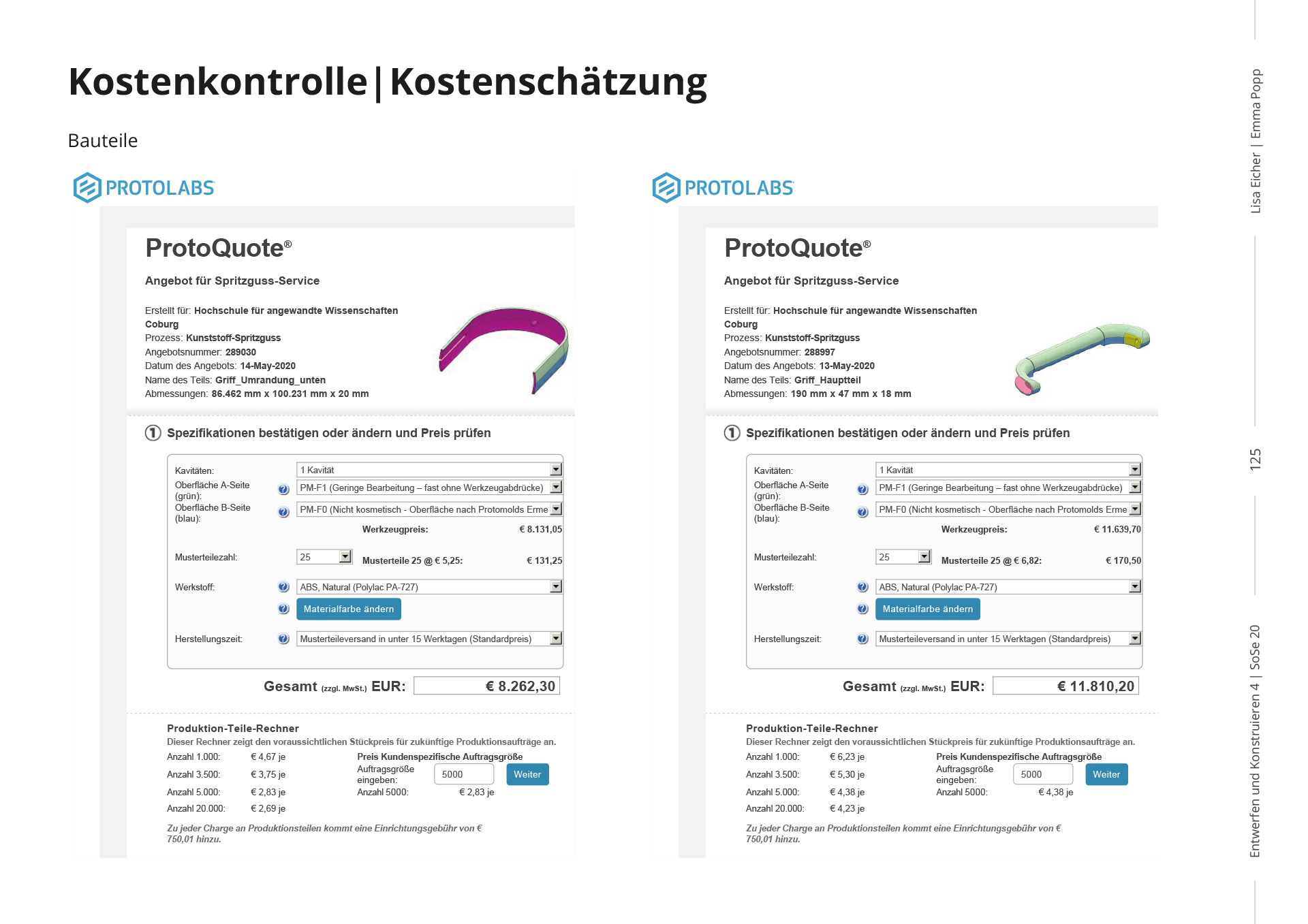The height and width of the screenshot is (924, 1308).
Task: Click help icon beside left Werkstoff field
Action: point(283,587)
